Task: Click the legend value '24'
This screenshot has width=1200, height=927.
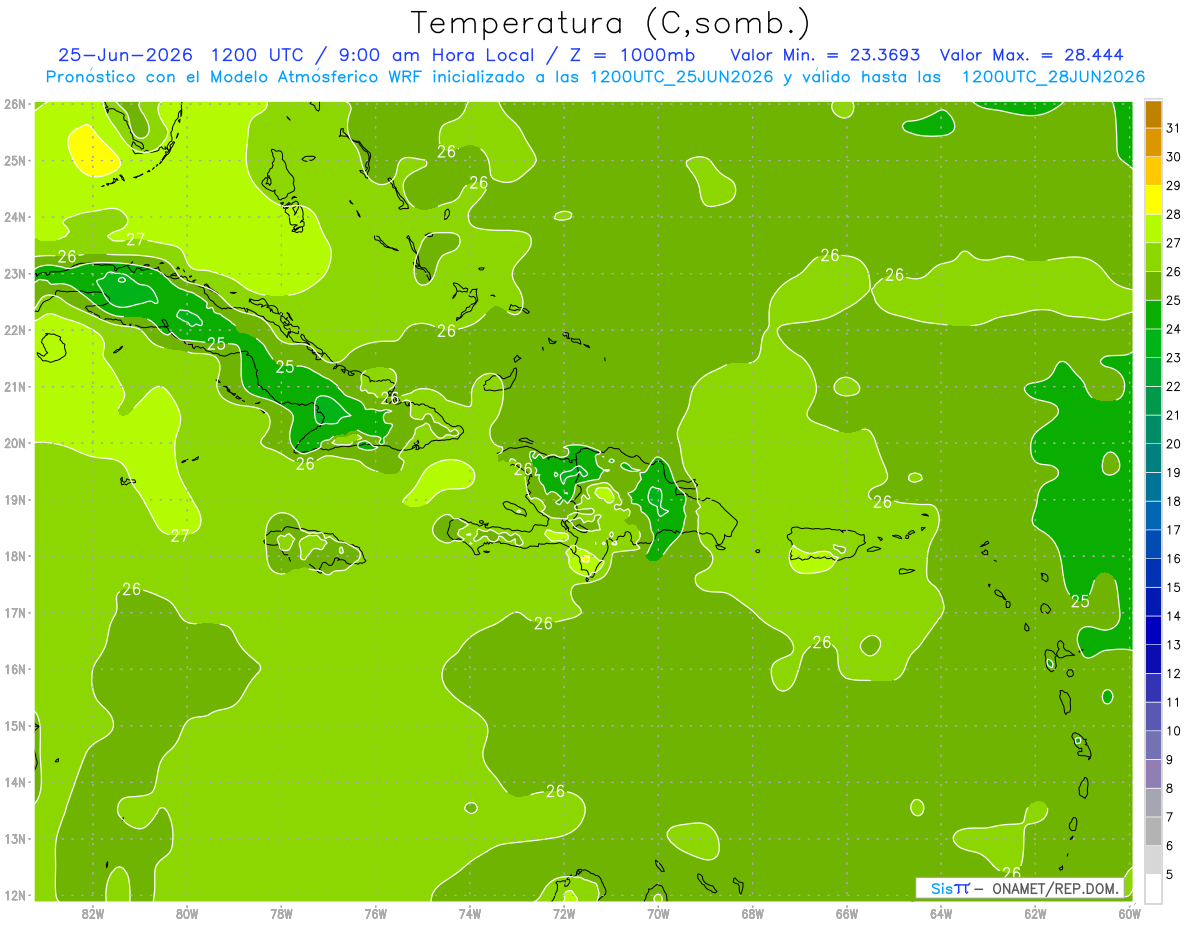Action: click(1173, 329)
